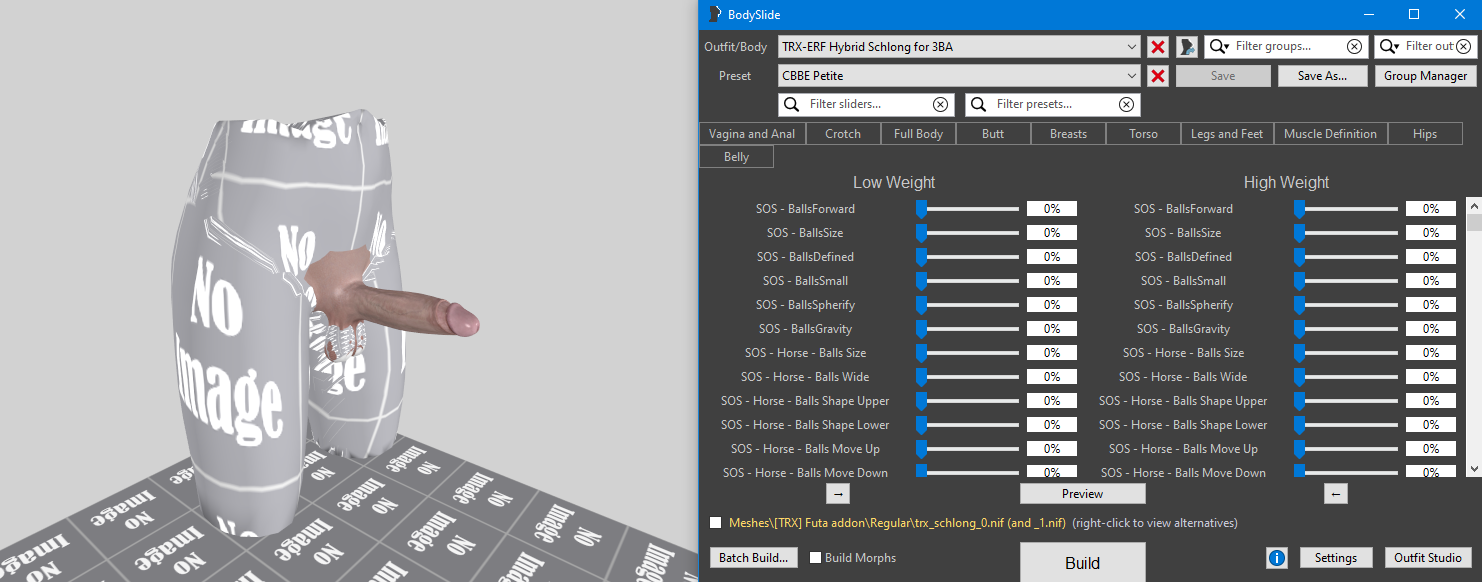Open Batch Build dialog
This screenshot has width=1482, height=582.
tap(755, 558)
